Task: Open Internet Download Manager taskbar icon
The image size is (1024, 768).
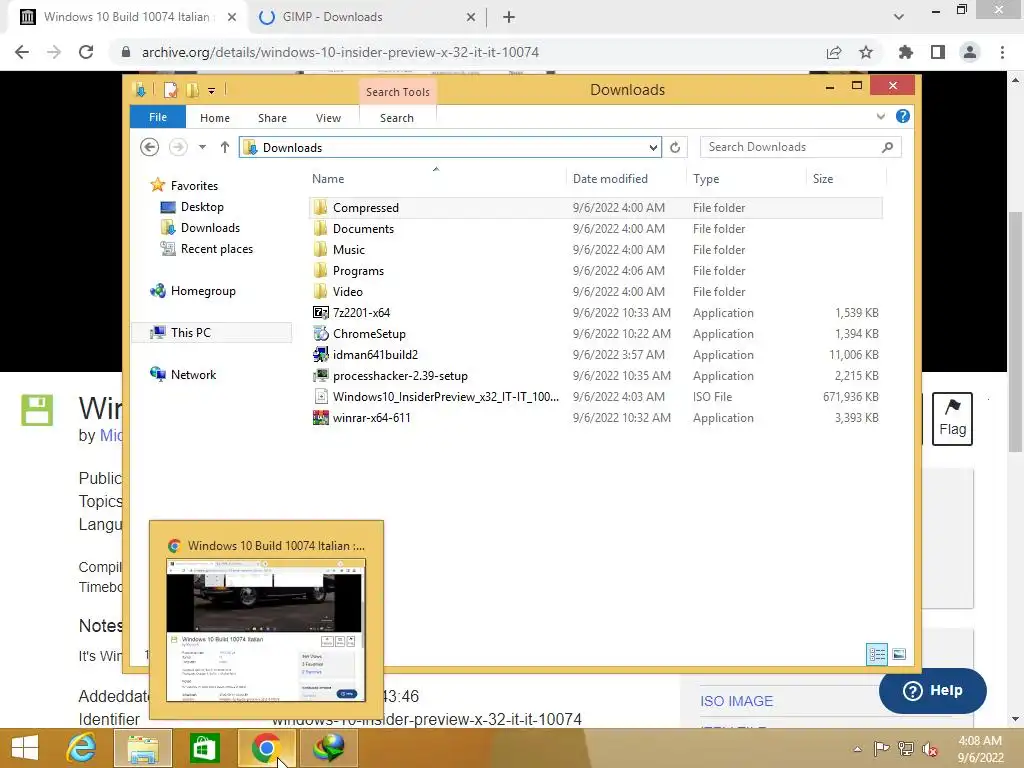Action: (x=328, y=748)
